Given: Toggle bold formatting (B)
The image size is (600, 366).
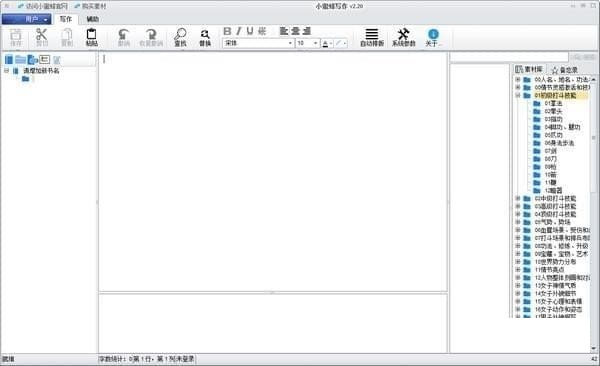Looking at the screenshot, I should [227, 31].
